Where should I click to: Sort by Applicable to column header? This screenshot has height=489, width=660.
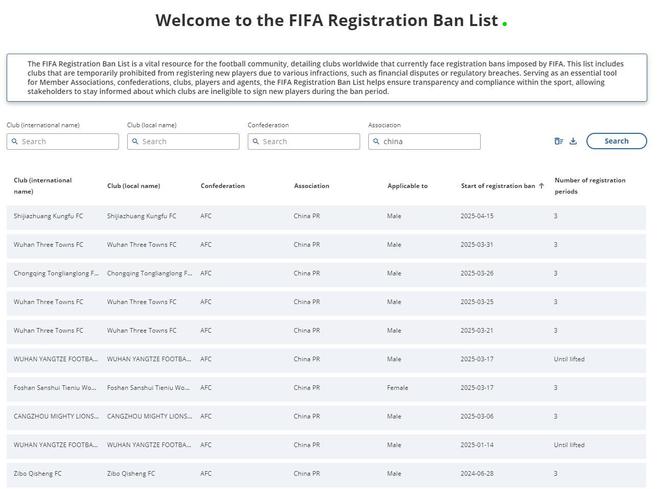click(407, 186)
